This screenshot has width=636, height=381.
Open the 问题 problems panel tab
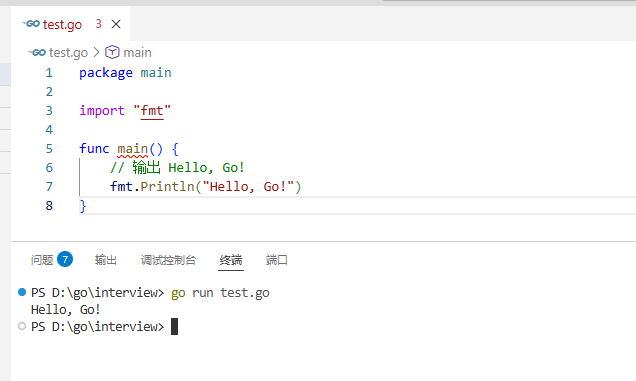tap(42, 260)
